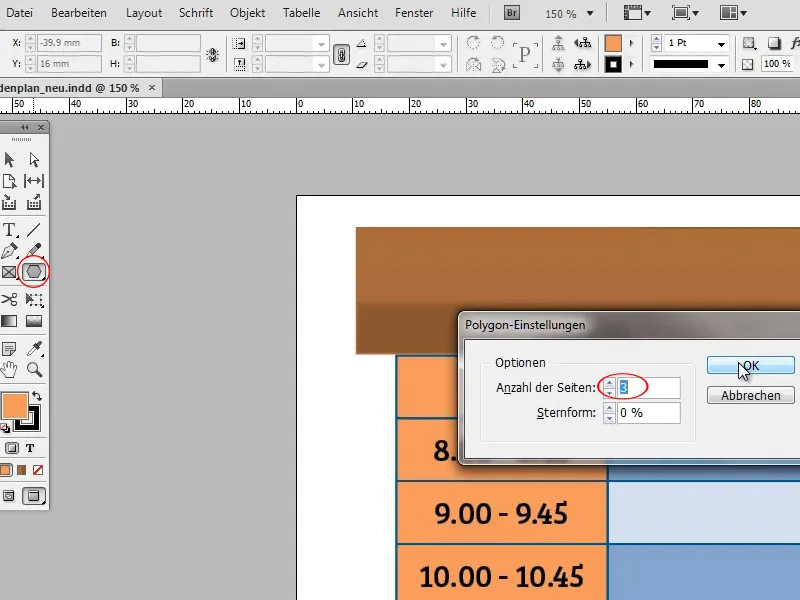Image resolution: width=800 pixels, height=600 pixels.
Task: Open the zoom level 150 % dropdown
Action: [x=590, y=14]
